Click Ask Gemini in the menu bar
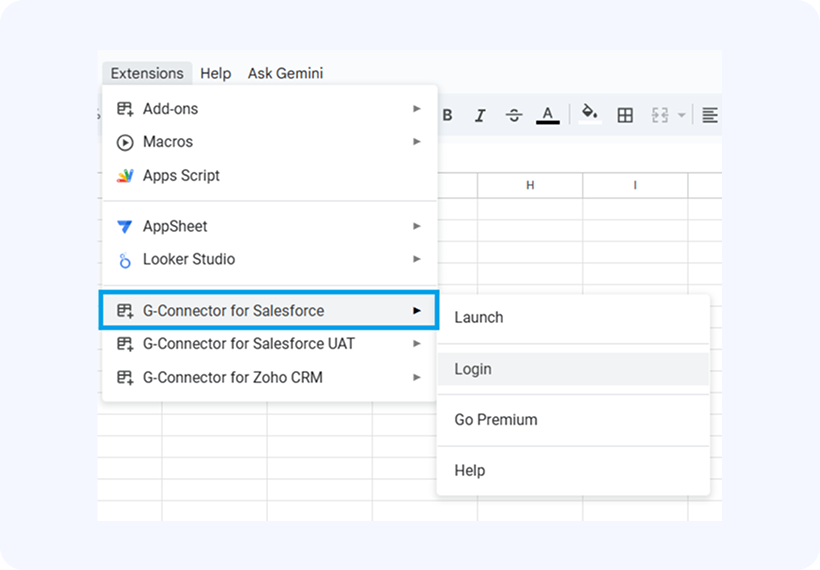The height and width of the screenshot is (570, 820). (285, 73)
